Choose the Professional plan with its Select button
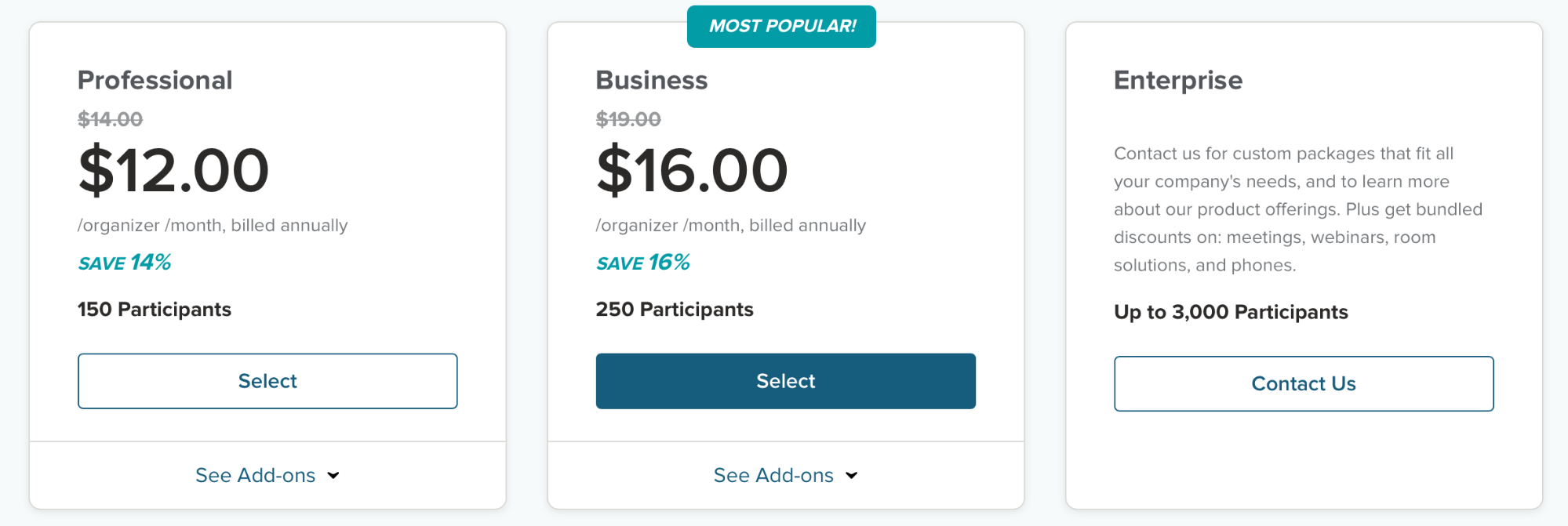Viewport: 1568px width, 526px height. click(267, 381)
